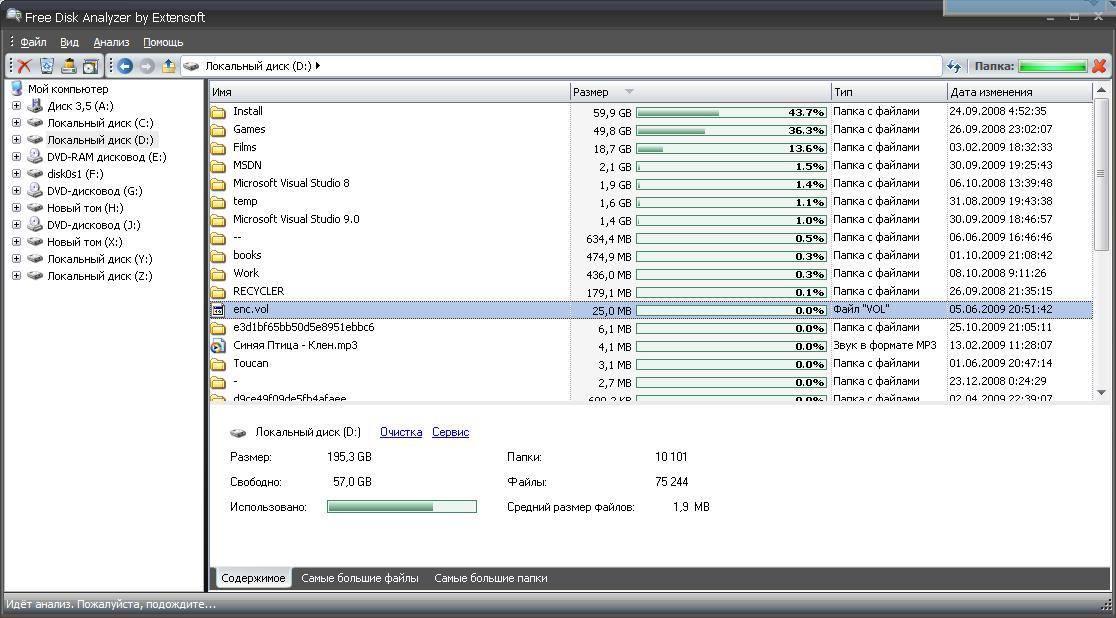Click the 195,3 GB size value
The image size is (1116, 618).
coord(349,457)
